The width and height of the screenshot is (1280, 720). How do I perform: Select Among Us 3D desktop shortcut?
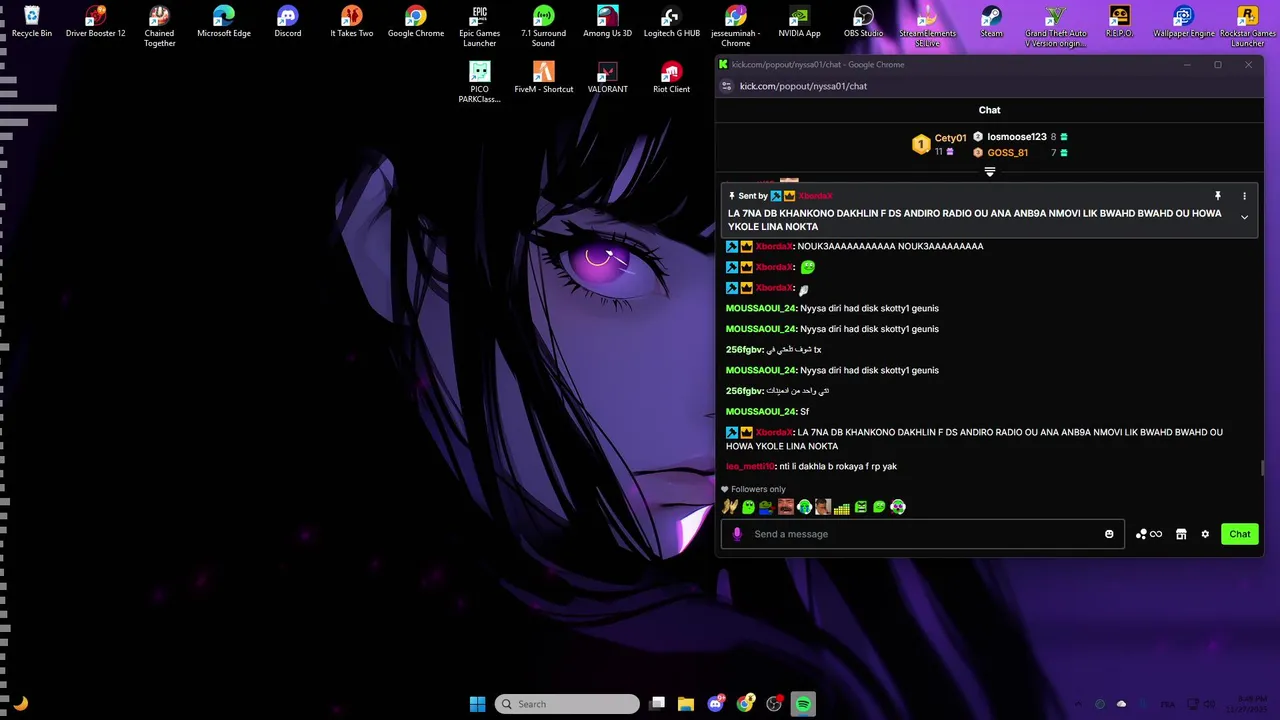(608, 22)
